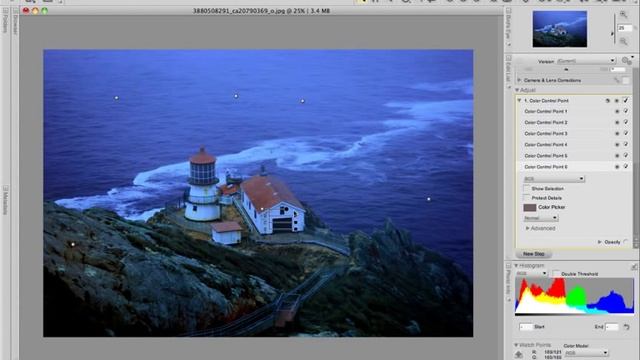640x360 pixels.
Task: Toggle checkbox on Color Control Point 5 row
Action: (626, 155)
